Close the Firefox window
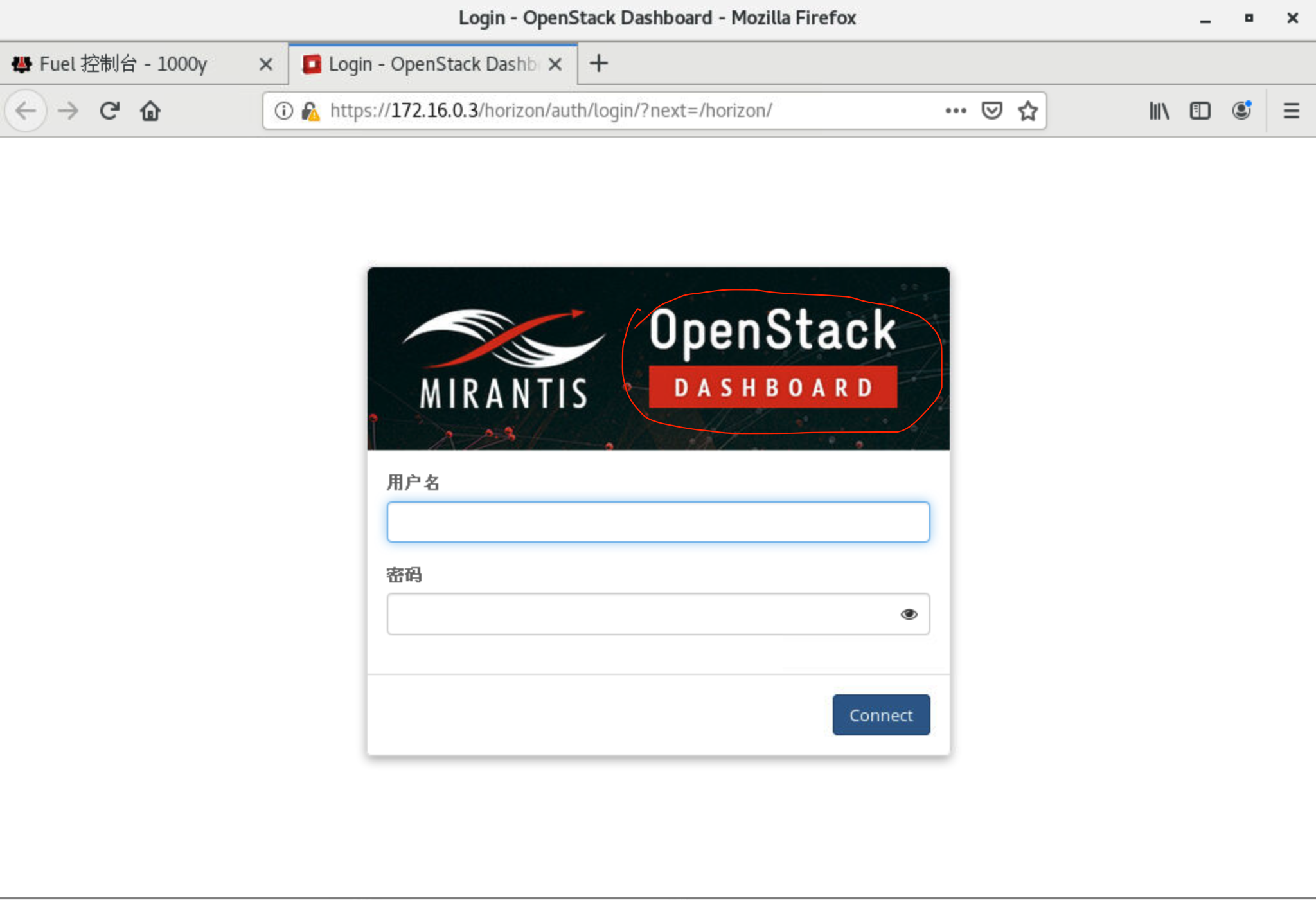 1293,18
